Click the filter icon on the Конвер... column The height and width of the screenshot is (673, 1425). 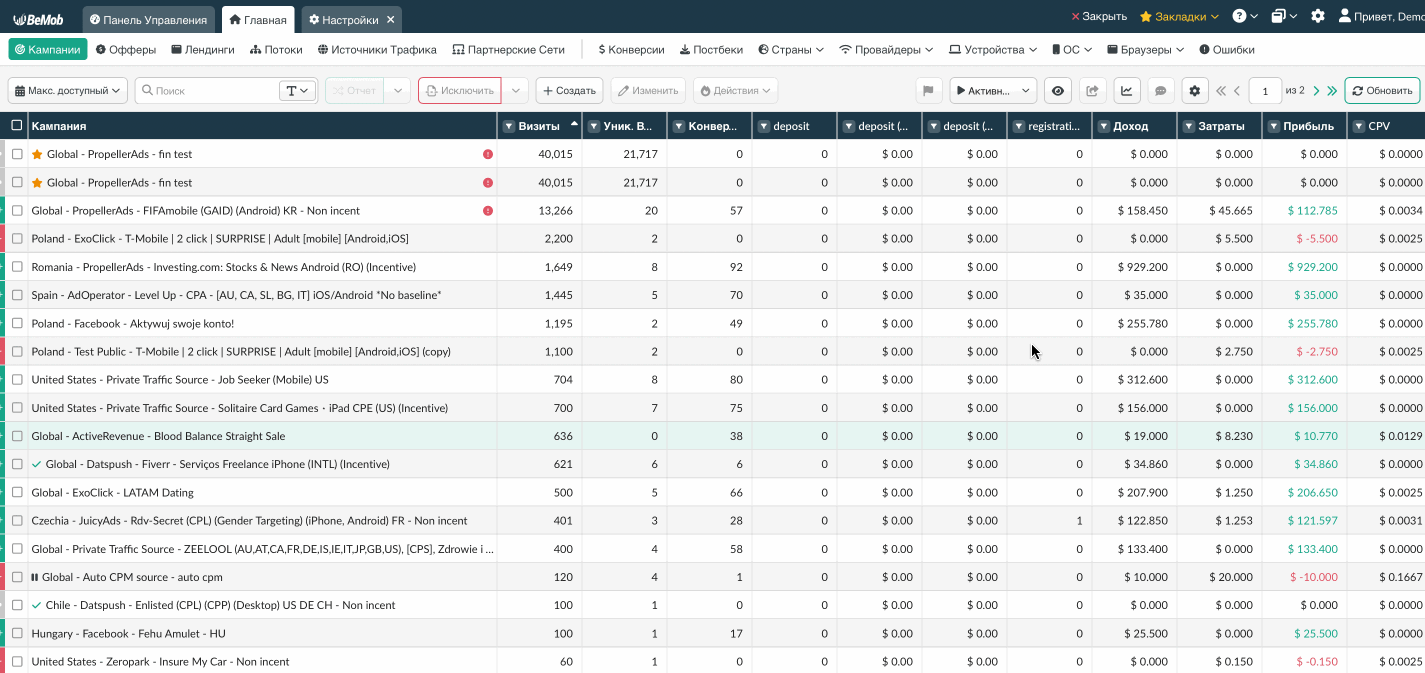click(679, 126)
